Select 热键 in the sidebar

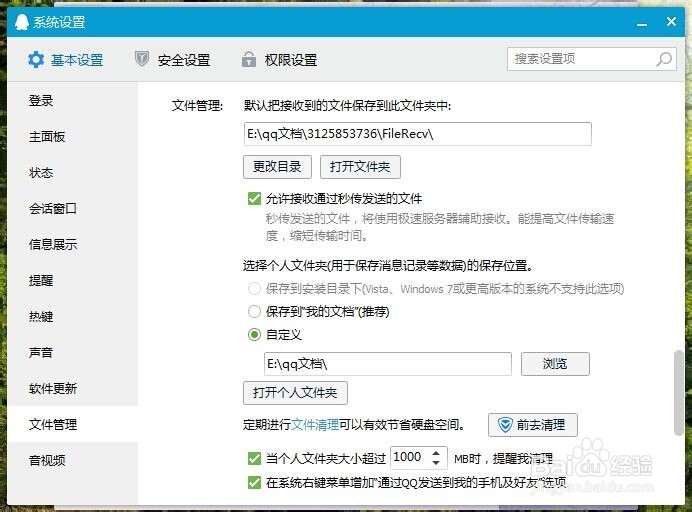click(72, 316)
